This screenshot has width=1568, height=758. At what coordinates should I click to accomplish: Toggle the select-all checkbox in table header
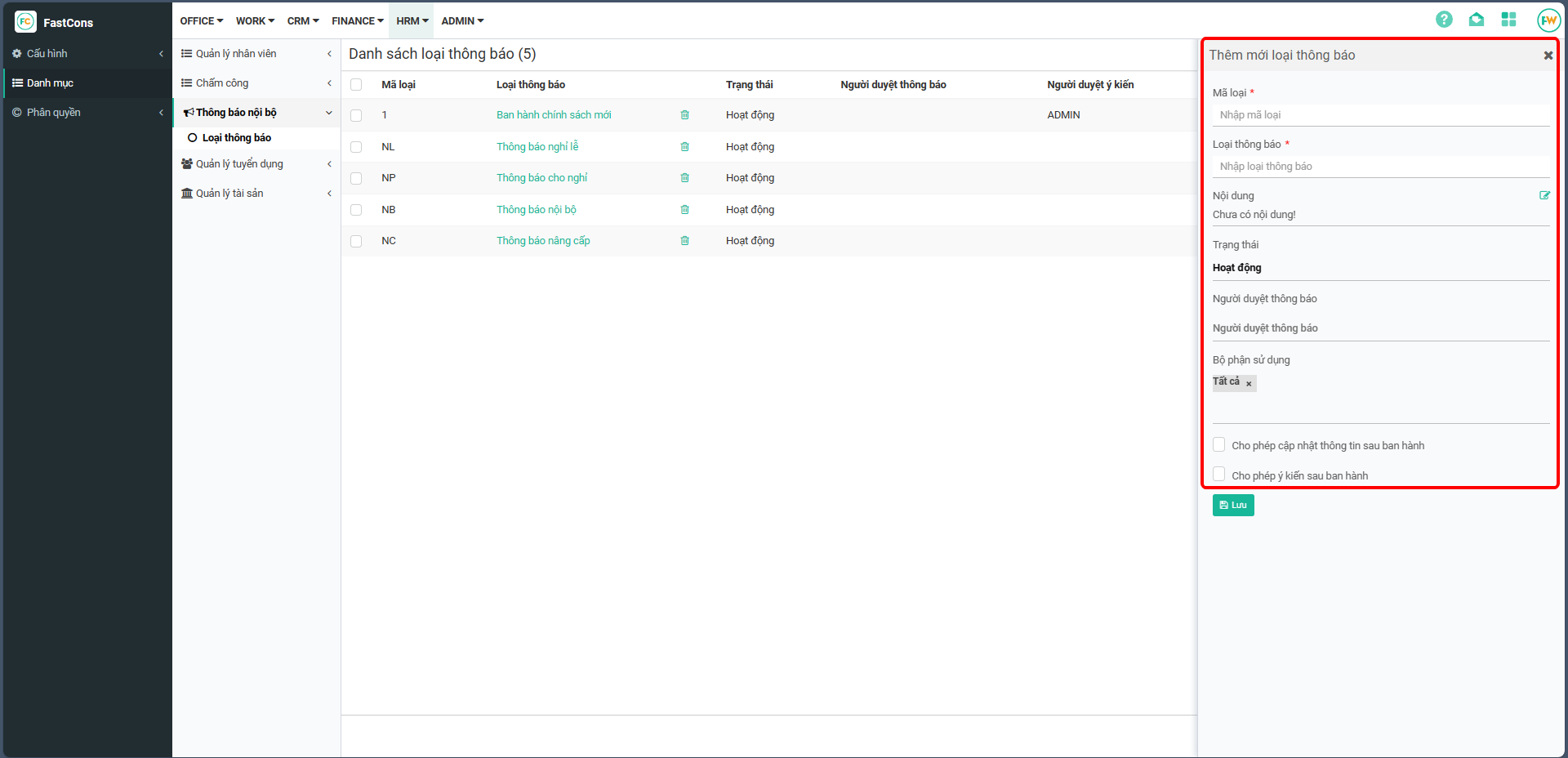coord(356,85)
